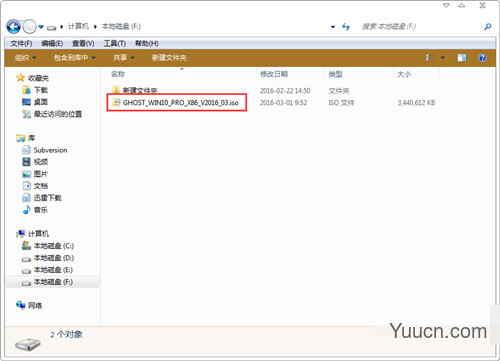This screenshot has width=500, height=361.
Task: Open the 查看(V) menu
Action: [x=83, y=43]
